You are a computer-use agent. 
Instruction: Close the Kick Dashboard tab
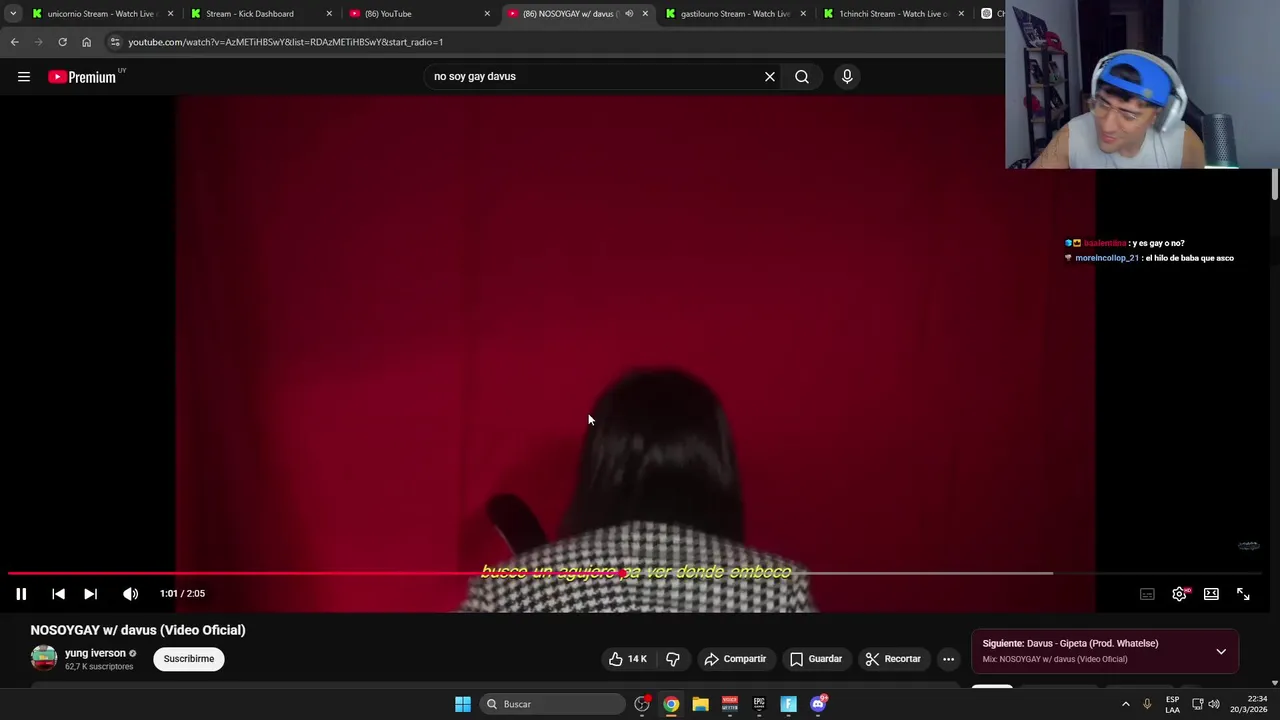(x=329, y=14)
